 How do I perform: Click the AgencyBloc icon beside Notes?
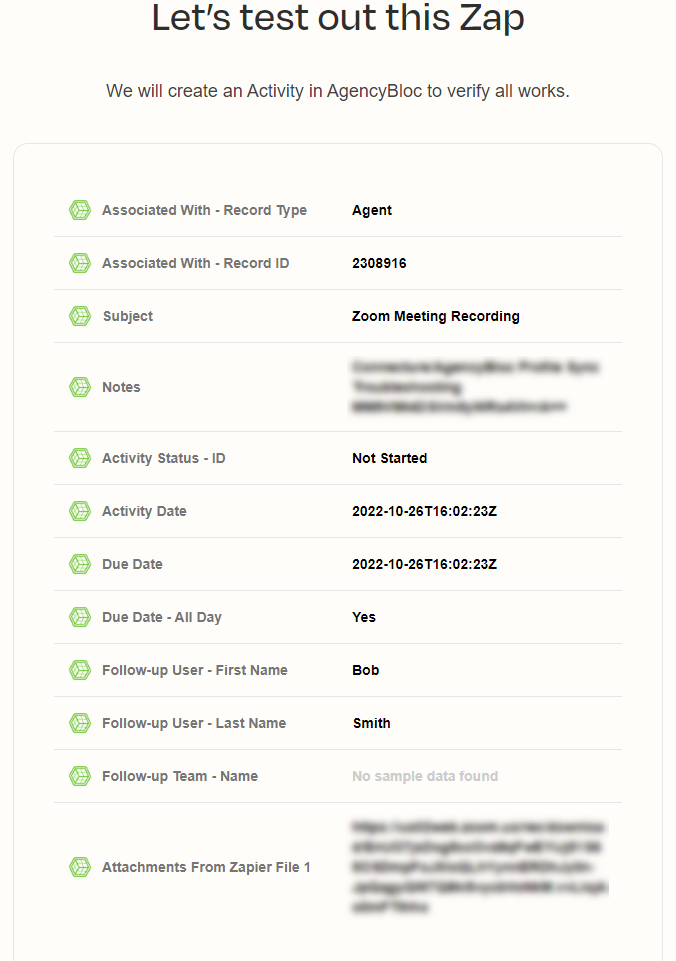[x=80, y=387]
